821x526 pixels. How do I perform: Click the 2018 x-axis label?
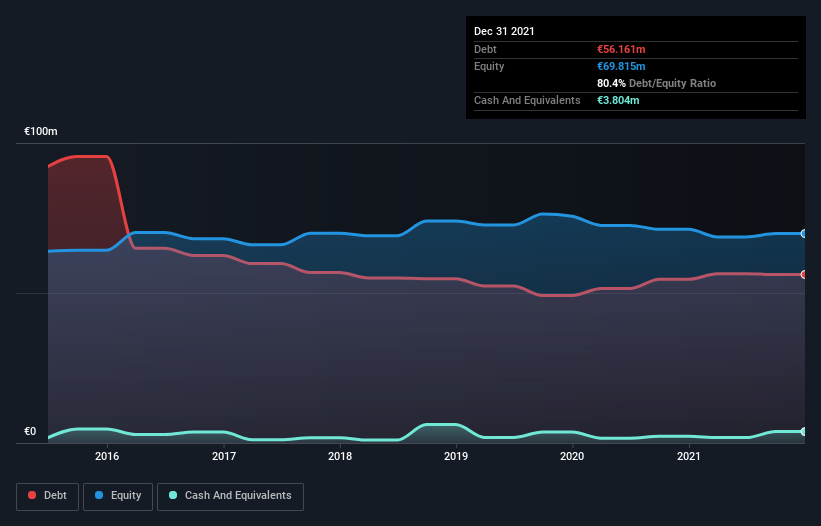coord(340,456)
